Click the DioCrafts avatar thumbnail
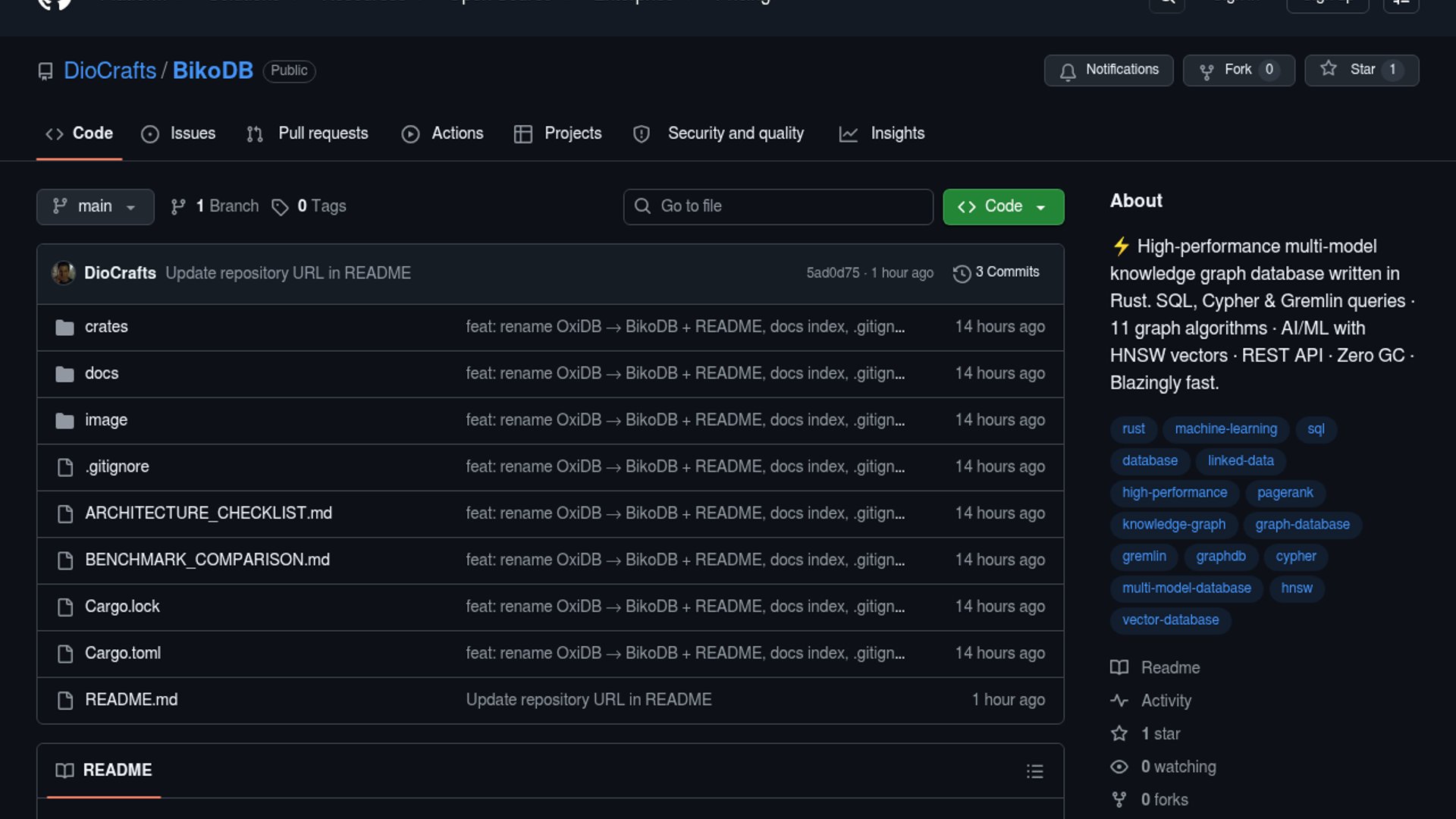Screen dimensions: 1456x819 [x=64, y=273]
